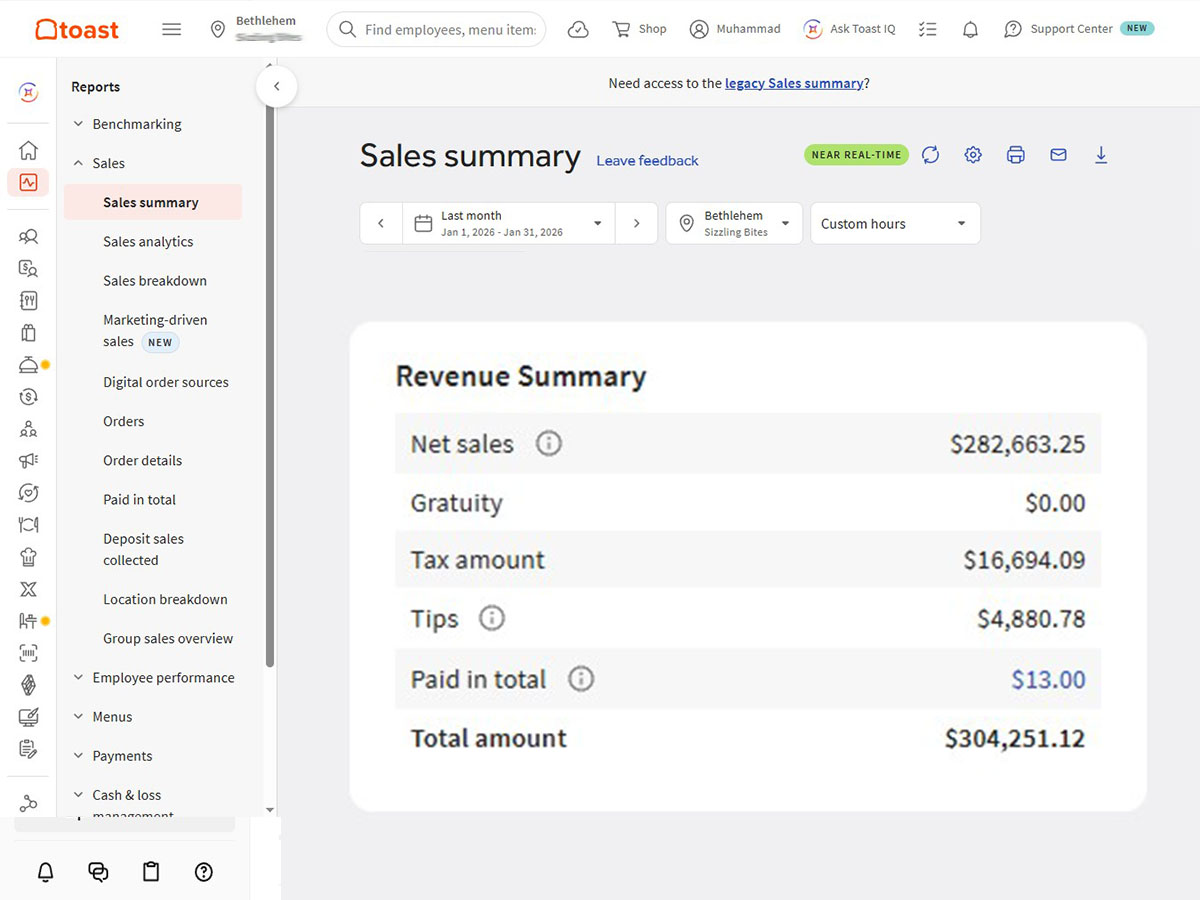The height and width of the screenshot is (900, 1200).
Task: Open the Custom hours dropdown
Action: click(x=894, y=224)
